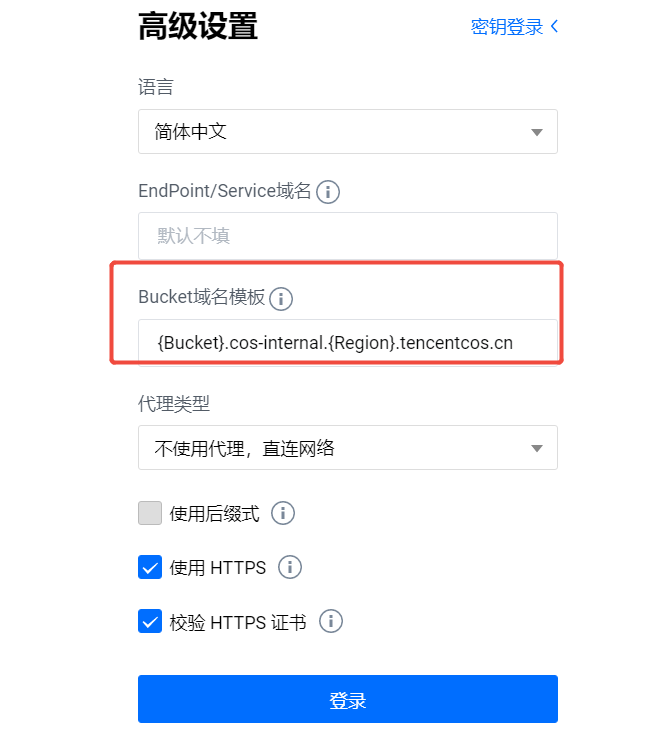Open the 语言 dropdown showing 简体中文
The width and height of the screenshot is (651, 738).
348,132
